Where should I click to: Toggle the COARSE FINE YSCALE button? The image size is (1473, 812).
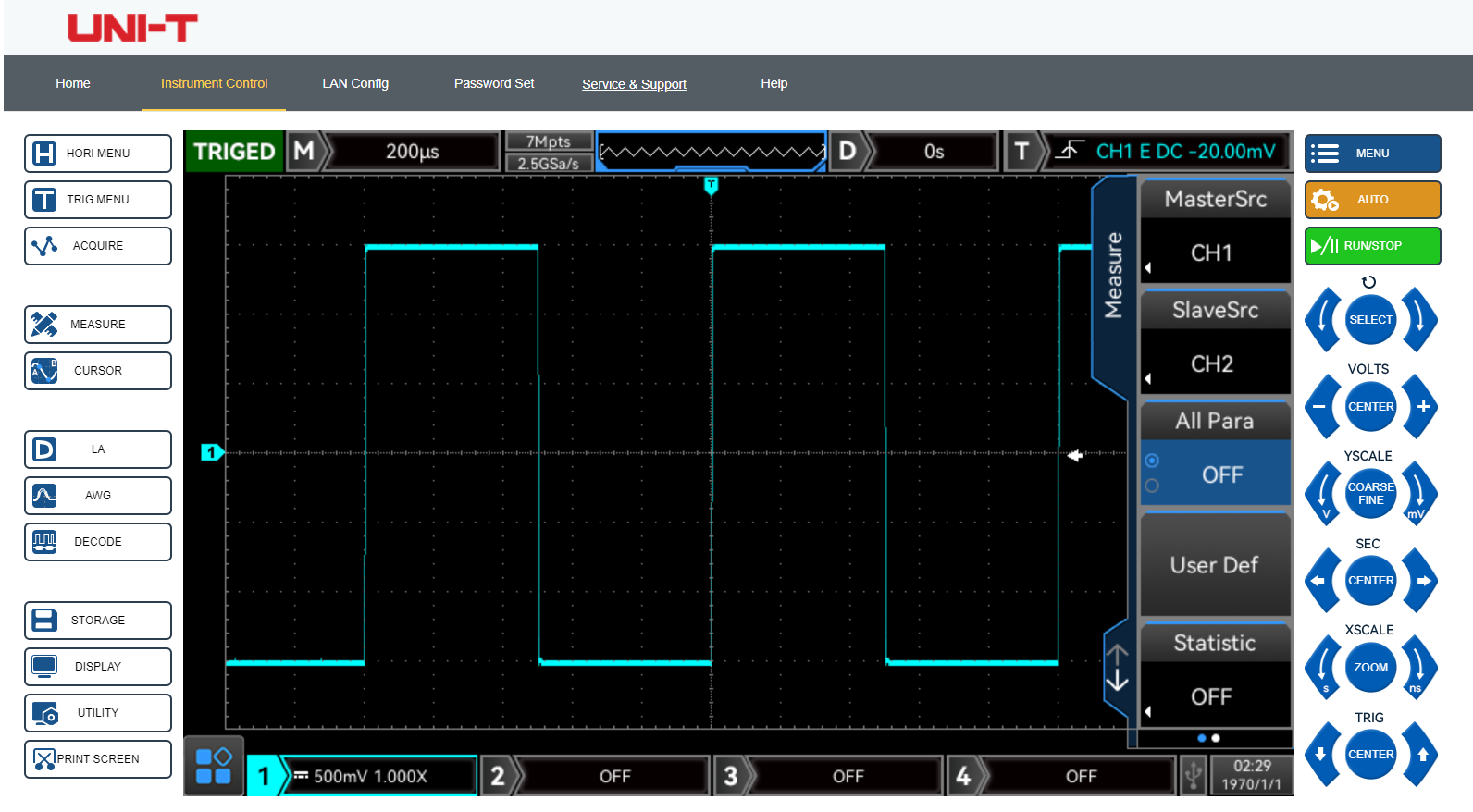pos(1370,494)
